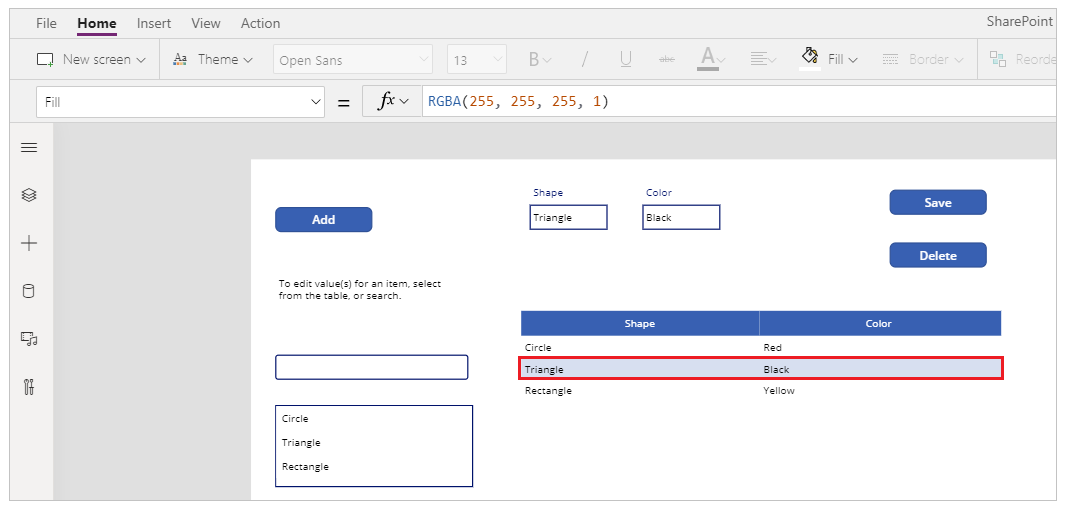Open the layers tree view icon in sidebar

click(x=29, y=195)
